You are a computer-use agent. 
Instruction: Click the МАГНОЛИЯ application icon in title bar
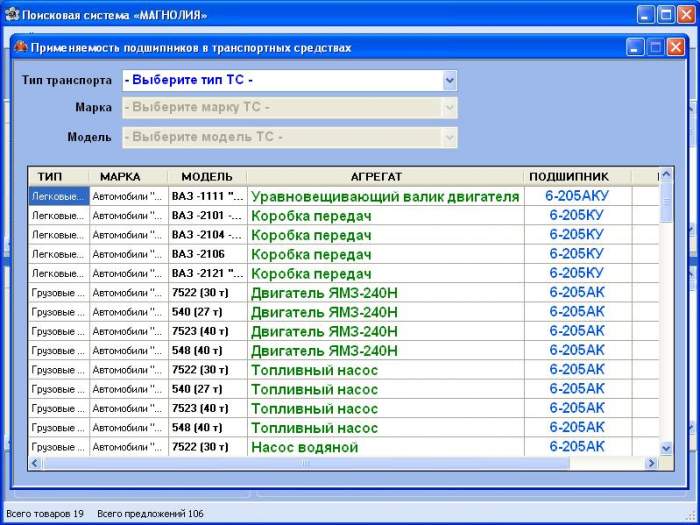12,15
